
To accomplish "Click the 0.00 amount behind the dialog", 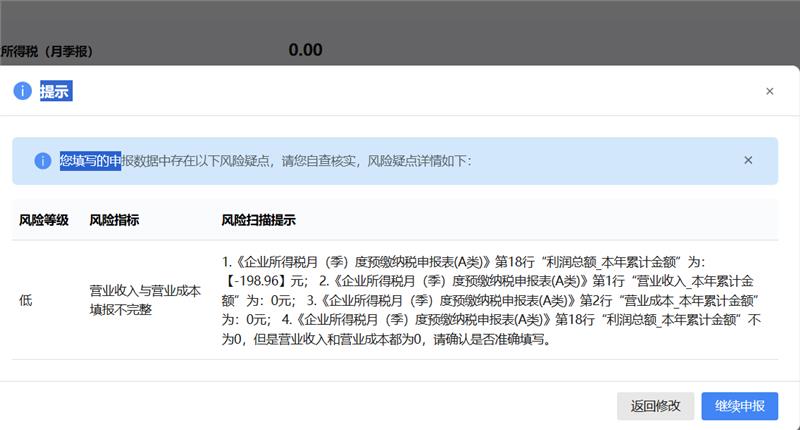I will [x=305, y=50].
